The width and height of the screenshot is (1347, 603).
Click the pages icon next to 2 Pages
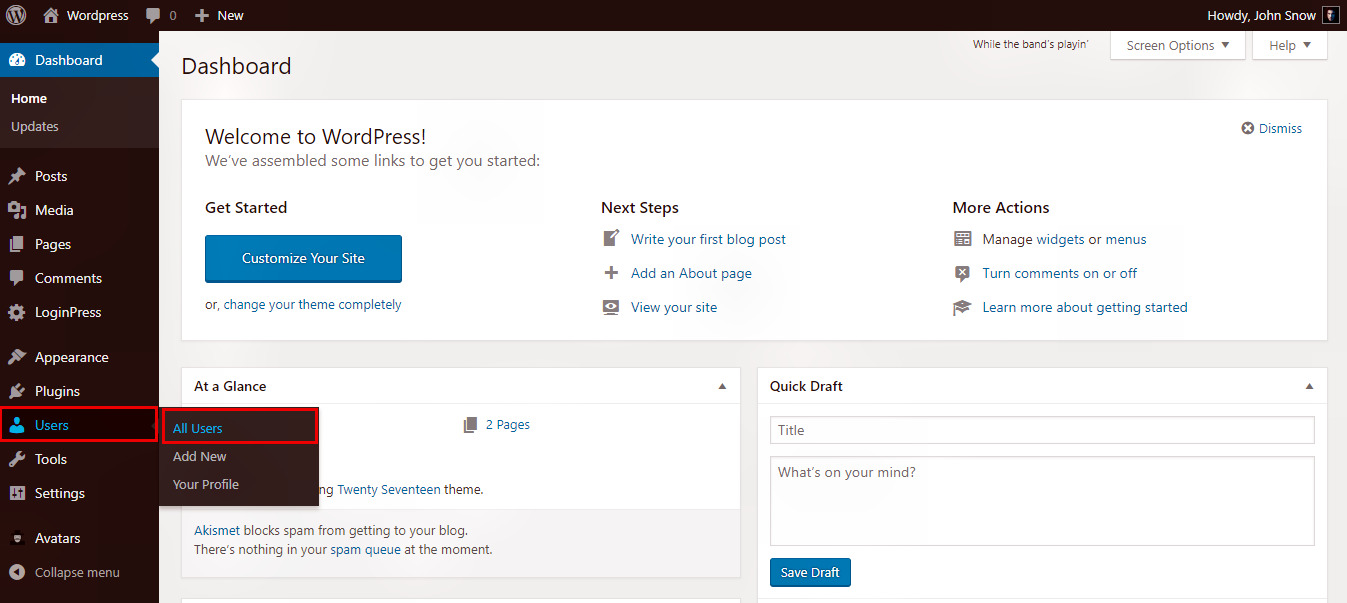[x=471, y=425]
